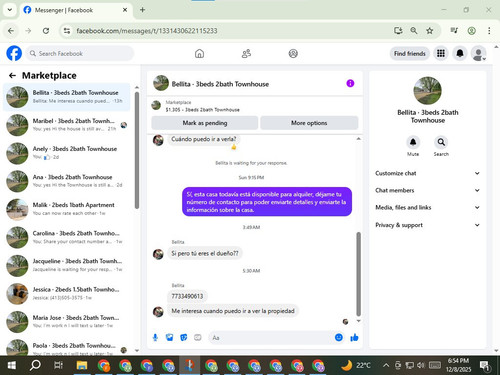Click the Chrome address bar URL

[147, 31]
